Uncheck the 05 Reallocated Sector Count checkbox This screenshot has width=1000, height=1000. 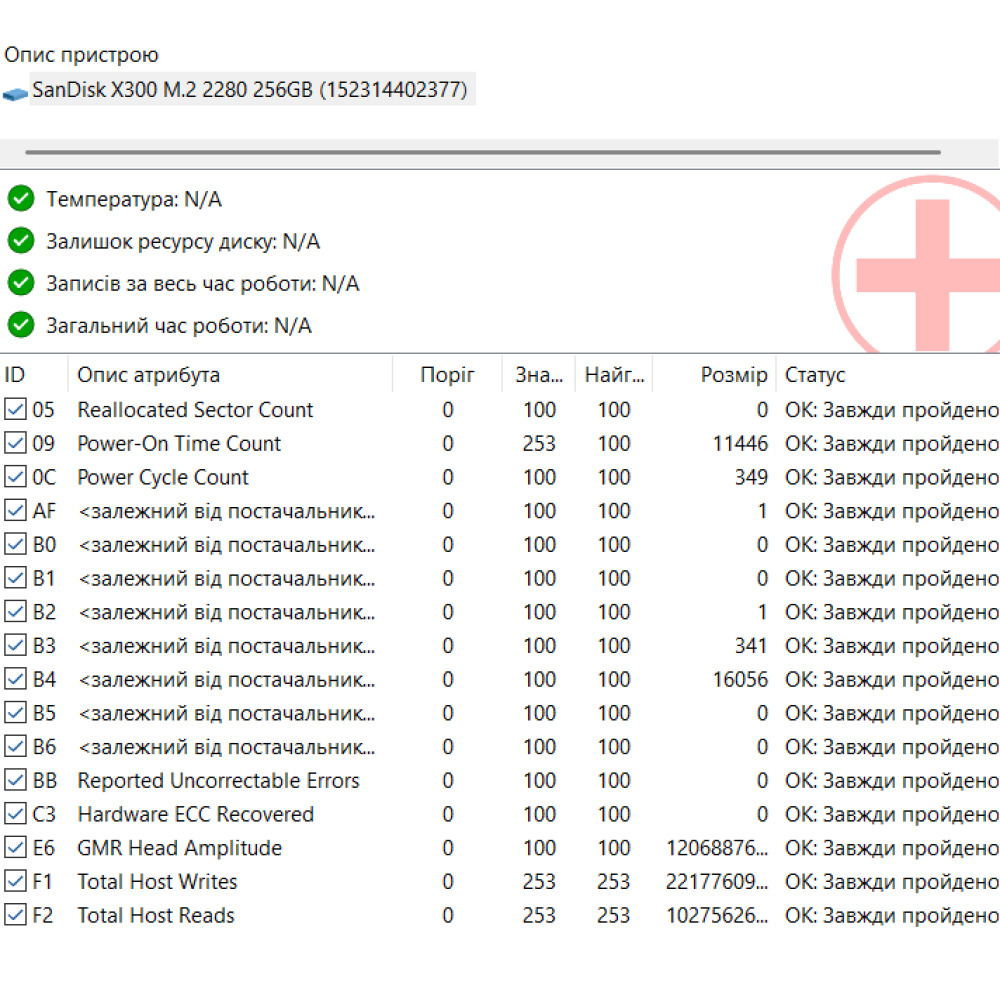click(x=15, y=410)
